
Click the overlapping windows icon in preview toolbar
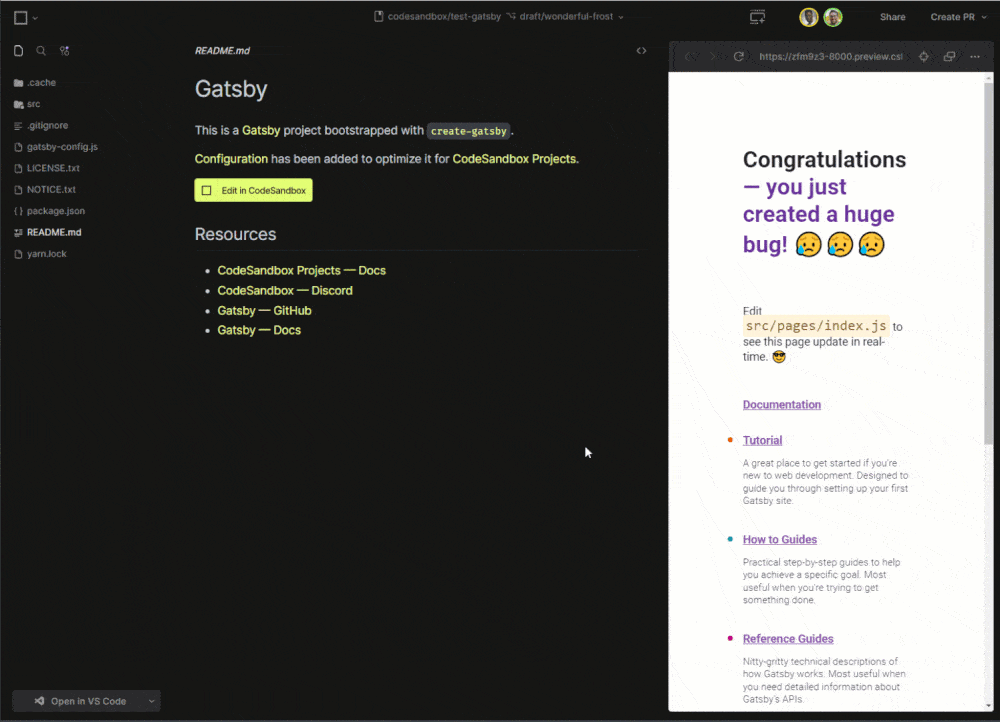[949, 56]
